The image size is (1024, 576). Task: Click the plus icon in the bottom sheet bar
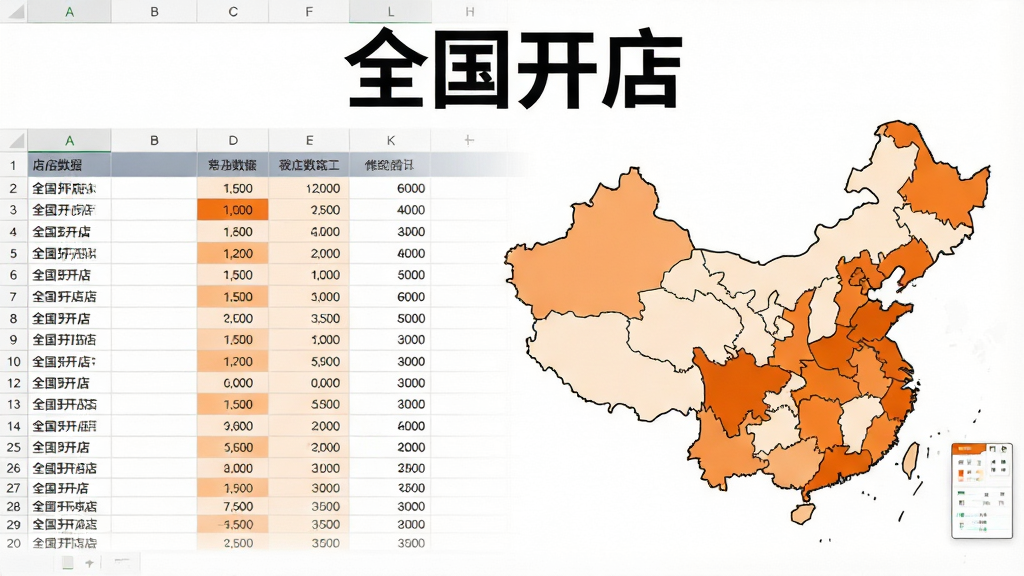coord(89,563)
